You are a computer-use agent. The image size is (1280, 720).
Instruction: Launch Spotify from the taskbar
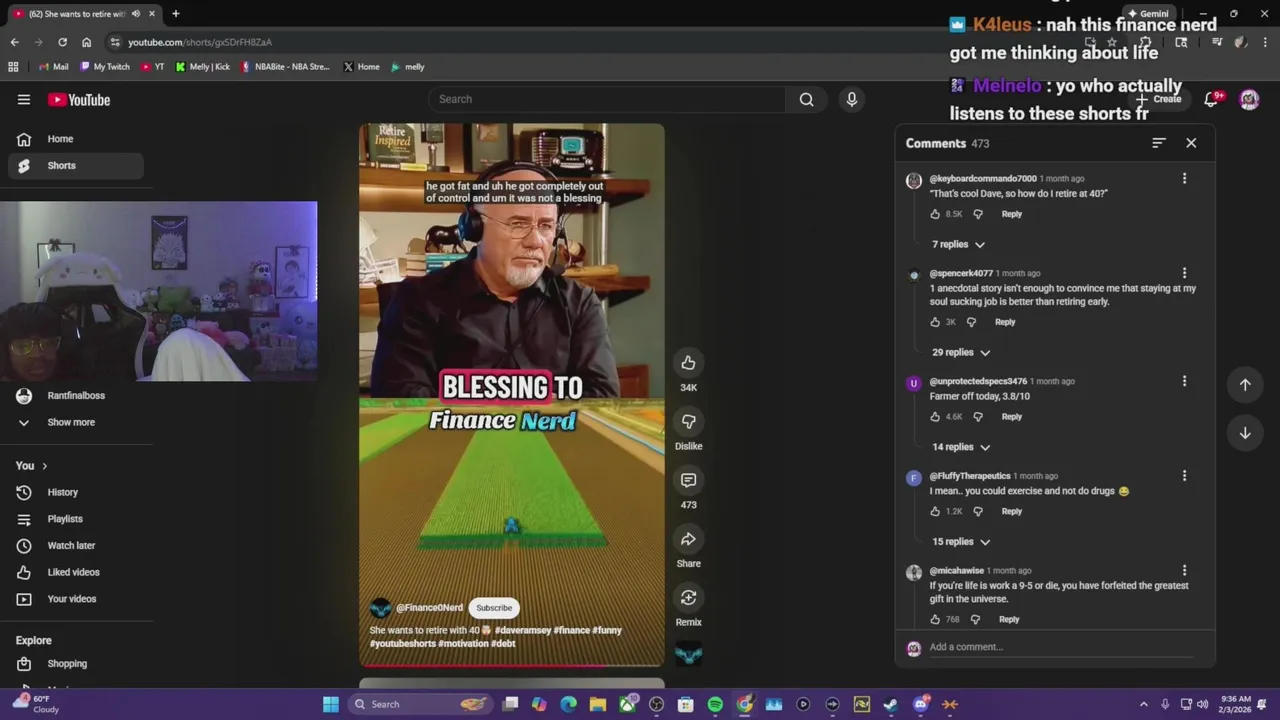pyautogui.click(x=715, y=704)
